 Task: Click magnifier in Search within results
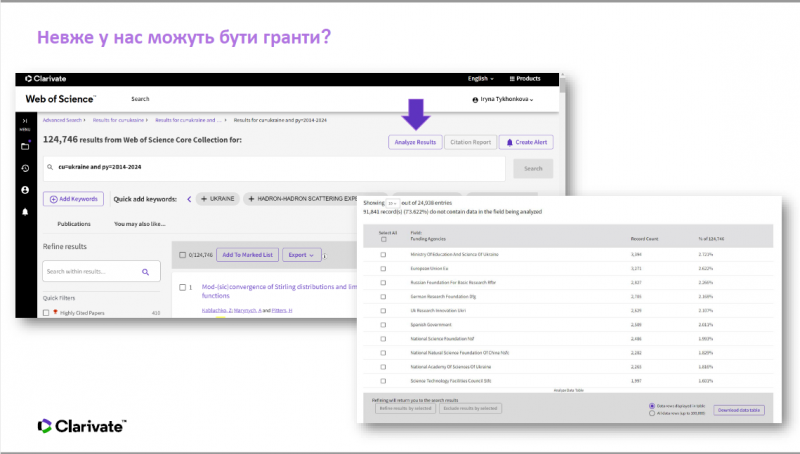[145, 271]
